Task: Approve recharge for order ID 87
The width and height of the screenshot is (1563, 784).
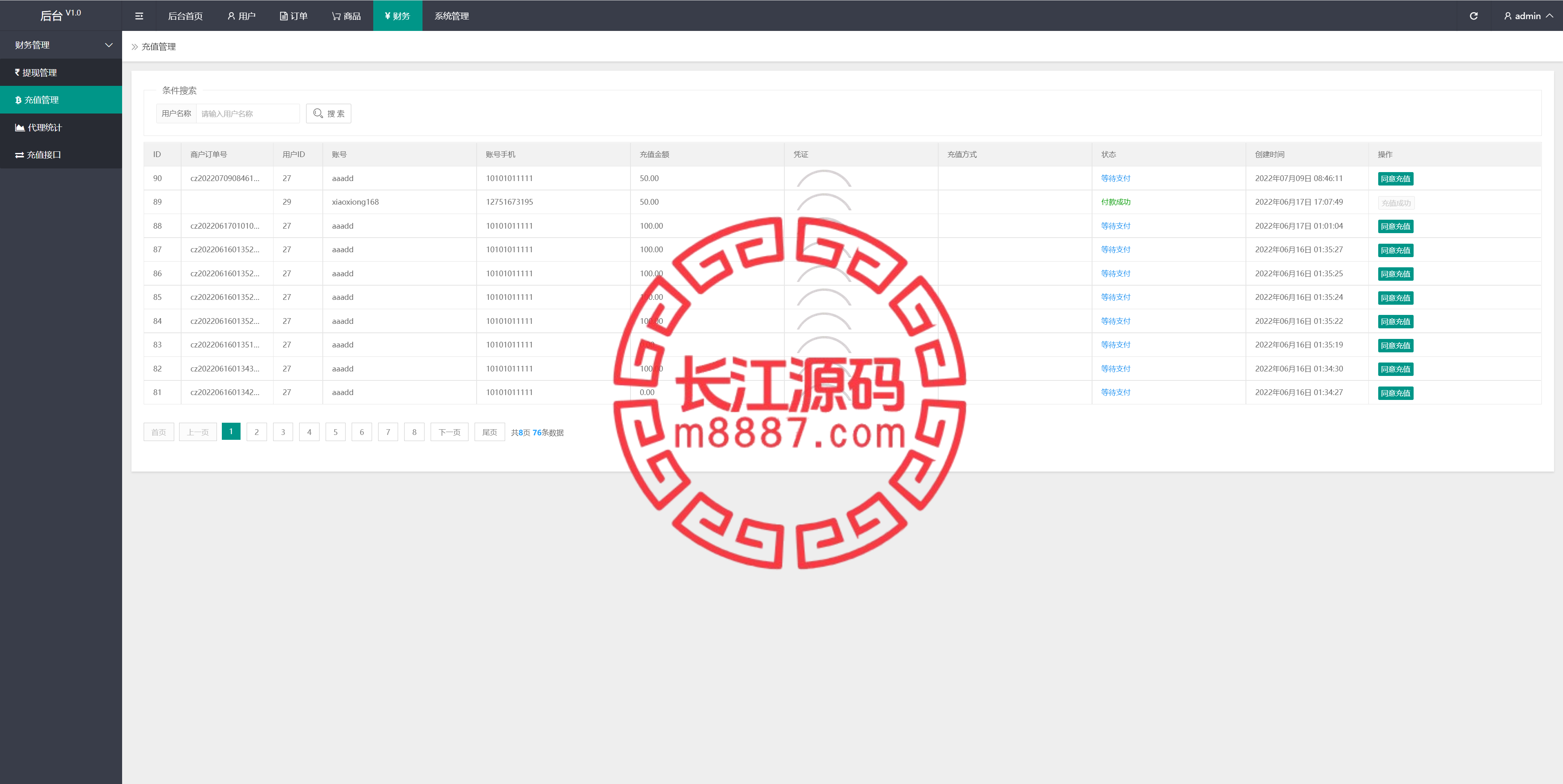Action: coord(1396,251)
